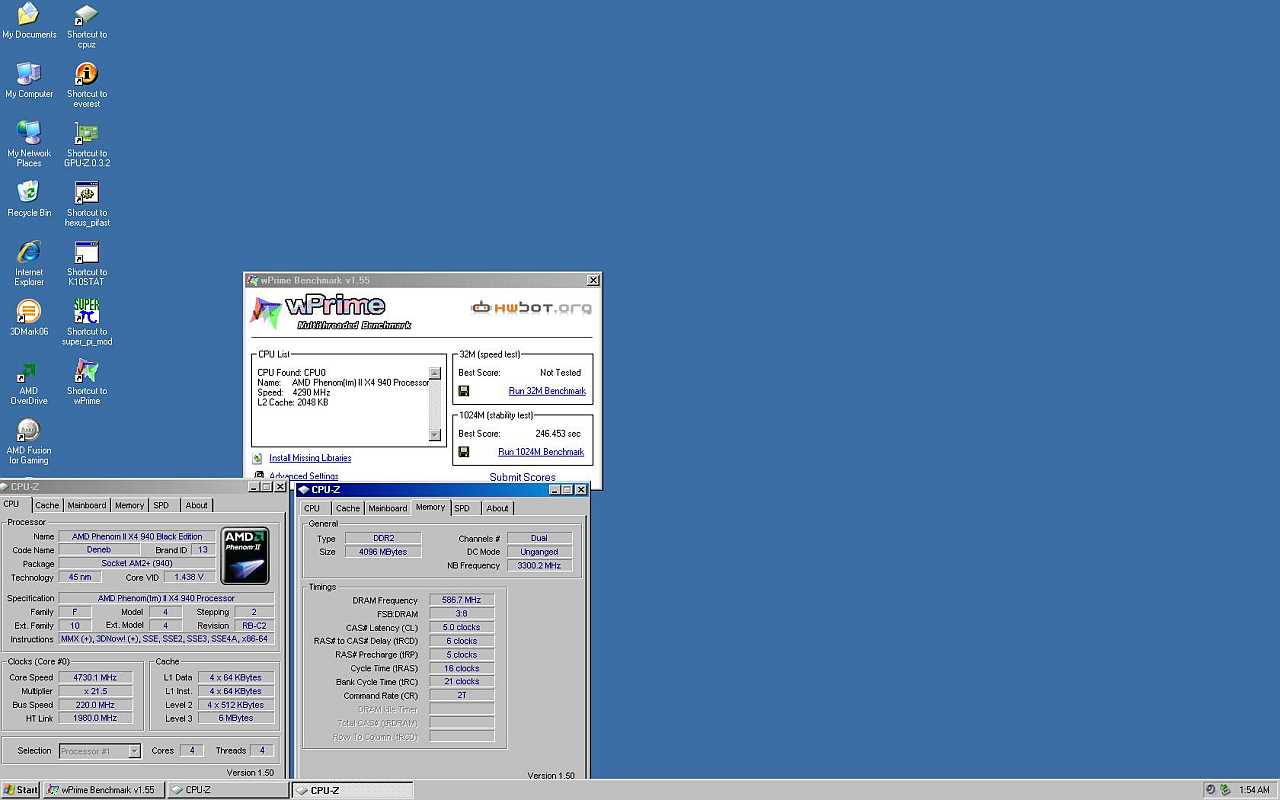Open the AMD OverDrive shortcut

(29, 383)
